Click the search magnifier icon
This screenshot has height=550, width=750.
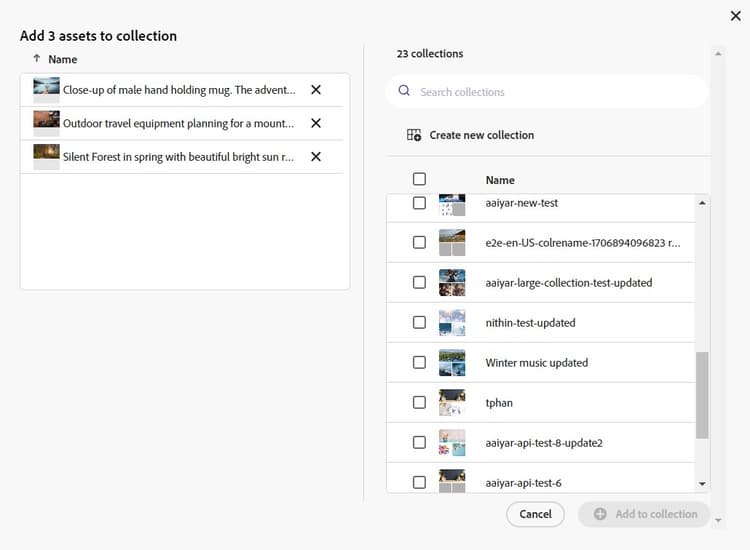404,91
